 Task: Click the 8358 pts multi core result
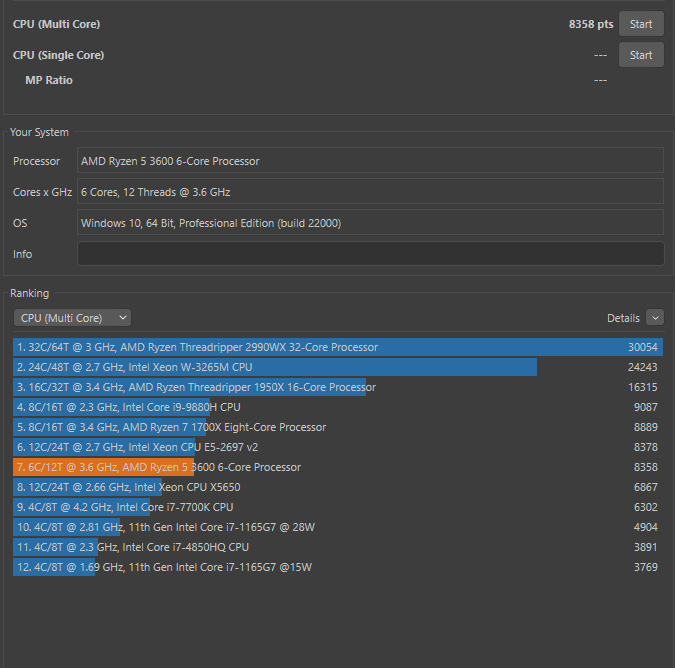(x=591, y=24)
